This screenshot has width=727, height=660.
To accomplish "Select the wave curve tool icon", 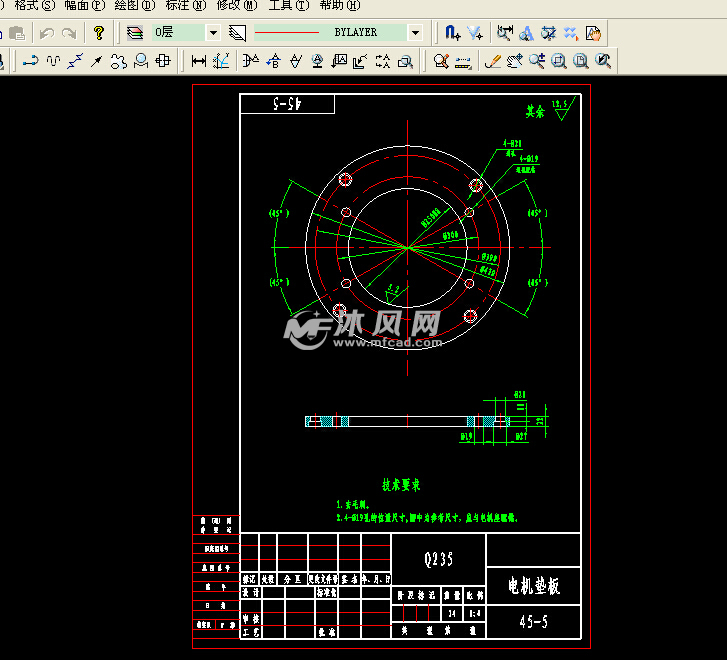I will (x=53, y=61).
